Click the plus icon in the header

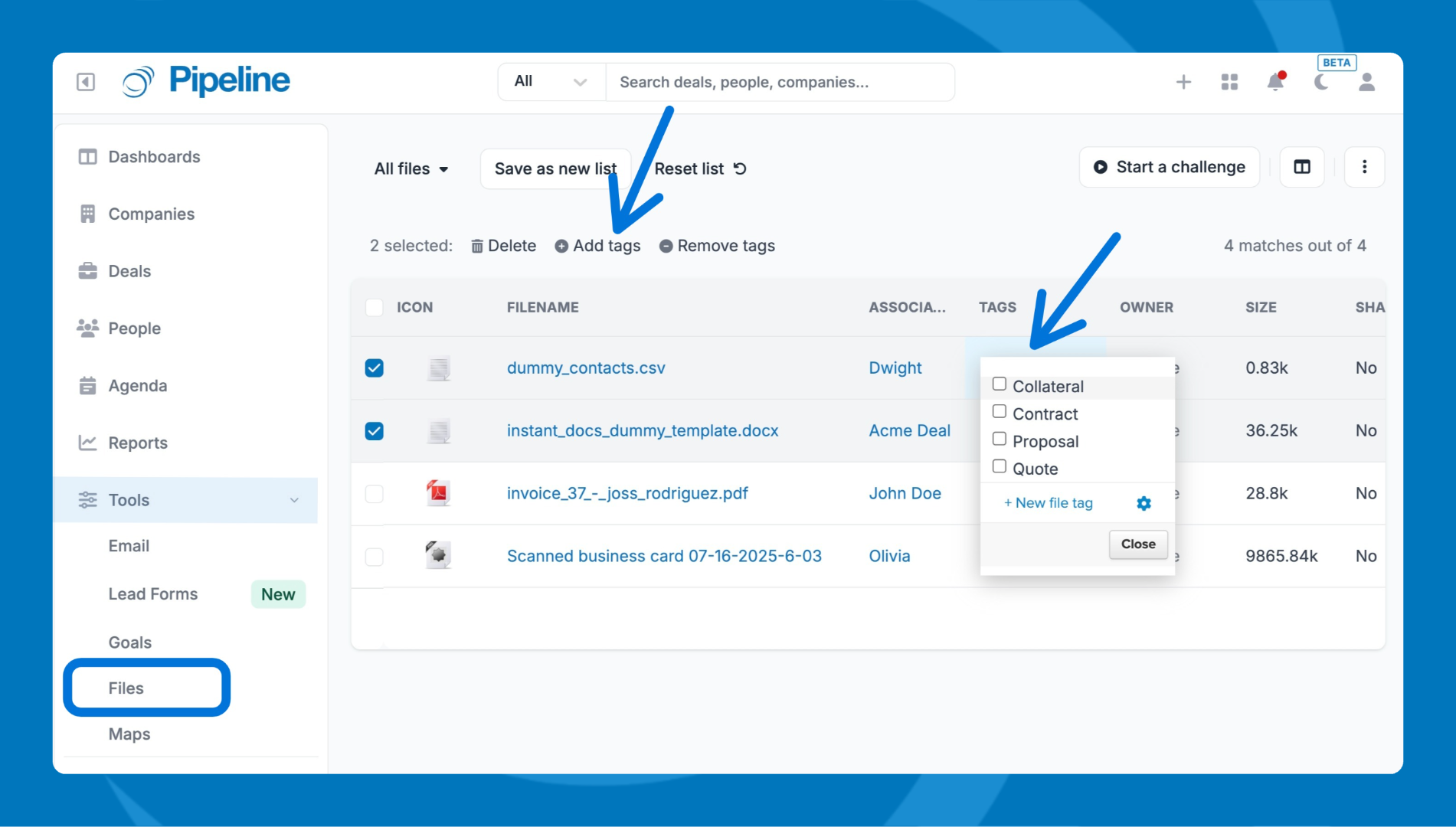click(1183, 82)
